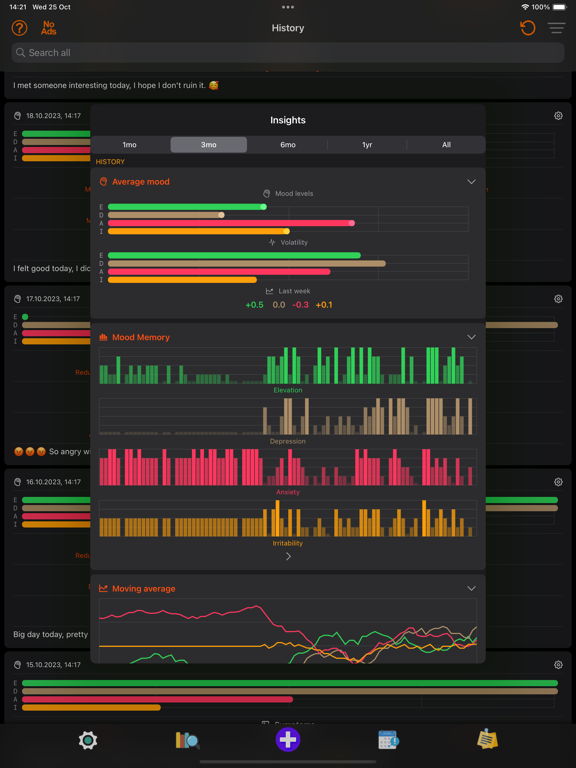Tap the Mood levels label
Image resolution: width=576 pixels, height=768 pixels.
pos(294,193)
